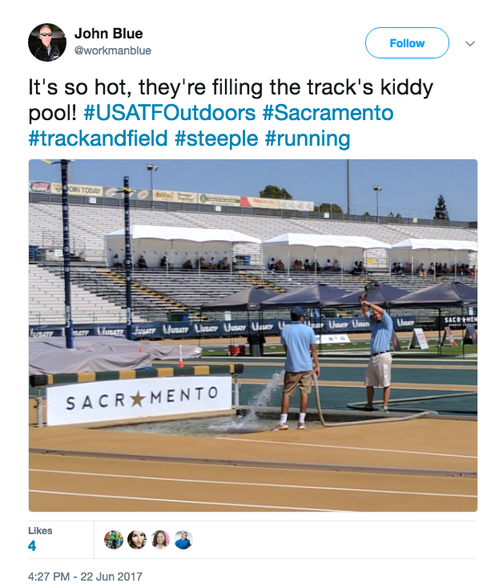Open the second liker's dark-haired avatar
Screen dimensions: 499x587
pos(137,540)
